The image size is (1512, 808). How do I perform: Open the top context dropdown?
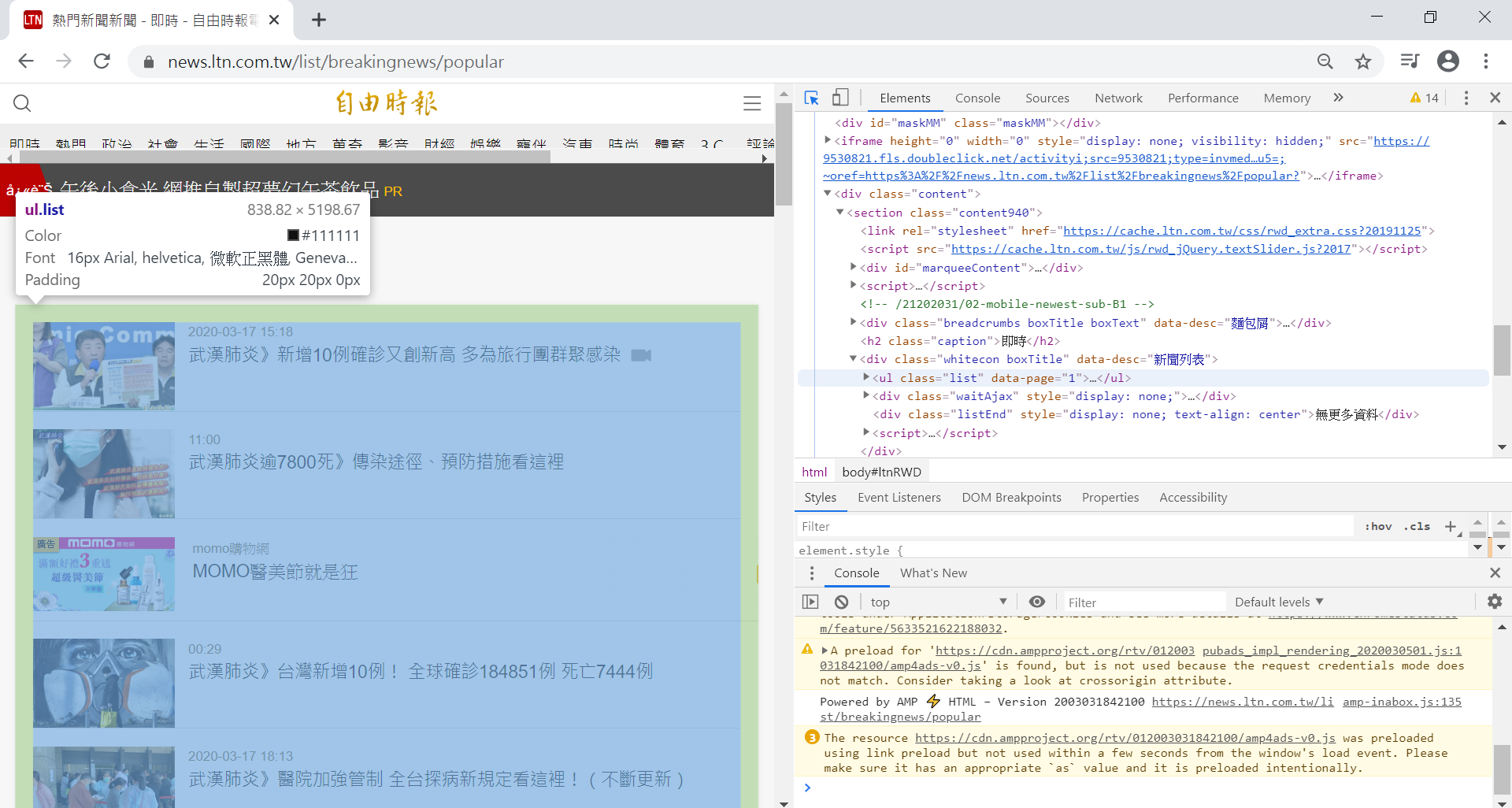[938, 602]
